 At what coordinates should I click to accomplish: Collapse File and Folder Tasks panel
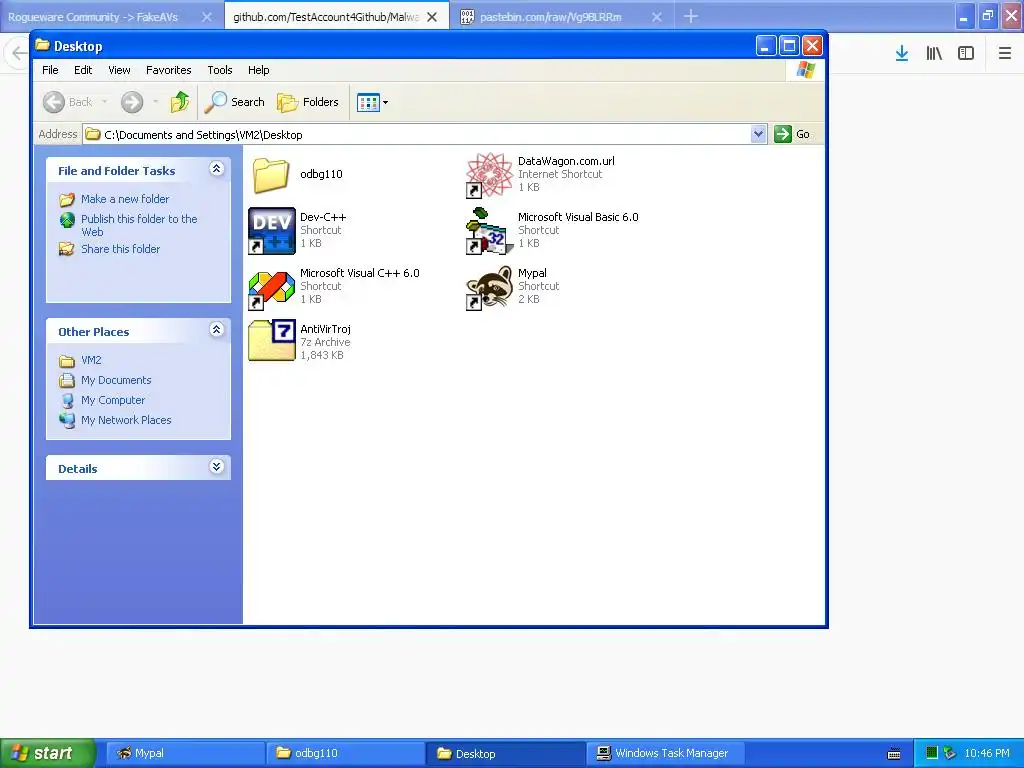click(x=216, y=169)
